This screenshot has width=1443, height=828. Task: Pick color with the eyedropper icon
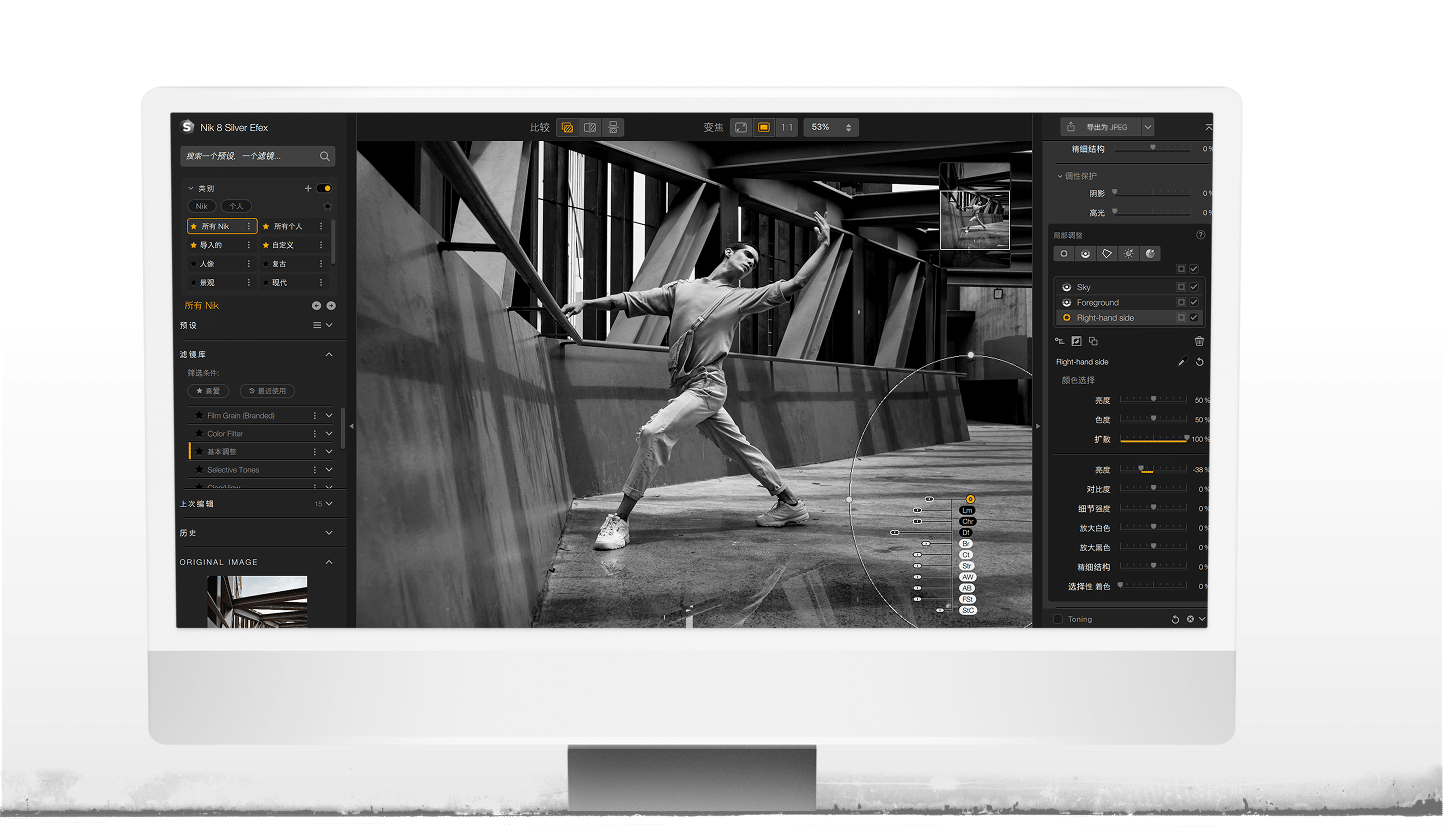point(1181,362)
